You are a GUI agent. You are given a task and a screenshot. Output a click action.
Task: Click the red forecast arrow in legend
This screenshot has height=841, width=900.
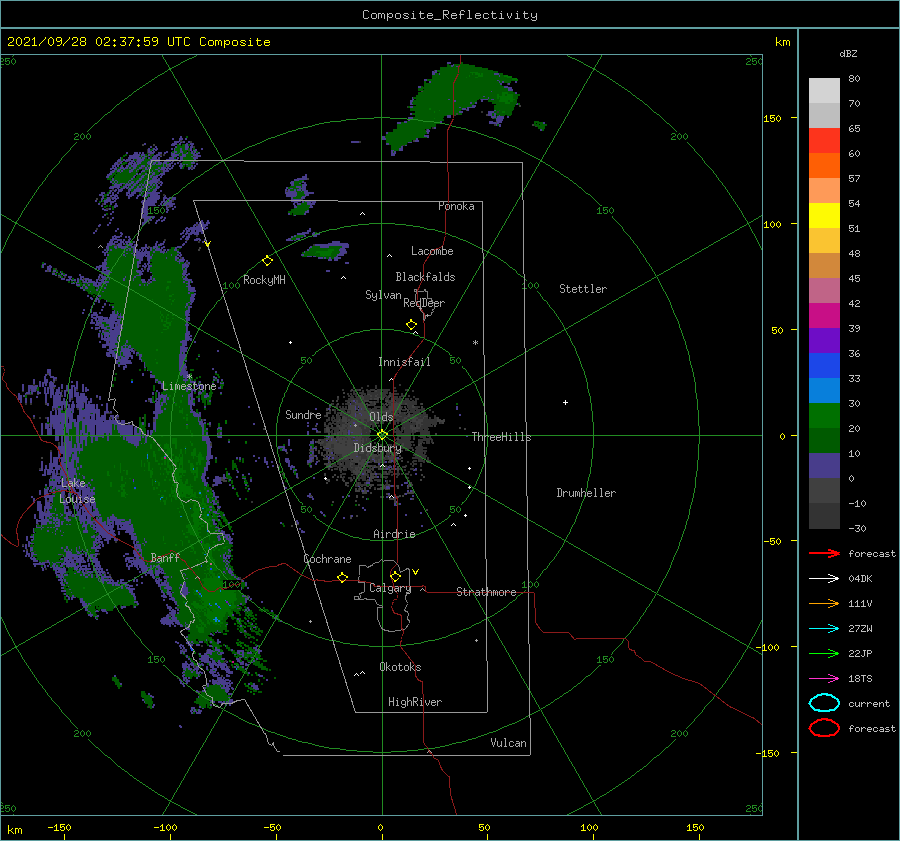824,553
